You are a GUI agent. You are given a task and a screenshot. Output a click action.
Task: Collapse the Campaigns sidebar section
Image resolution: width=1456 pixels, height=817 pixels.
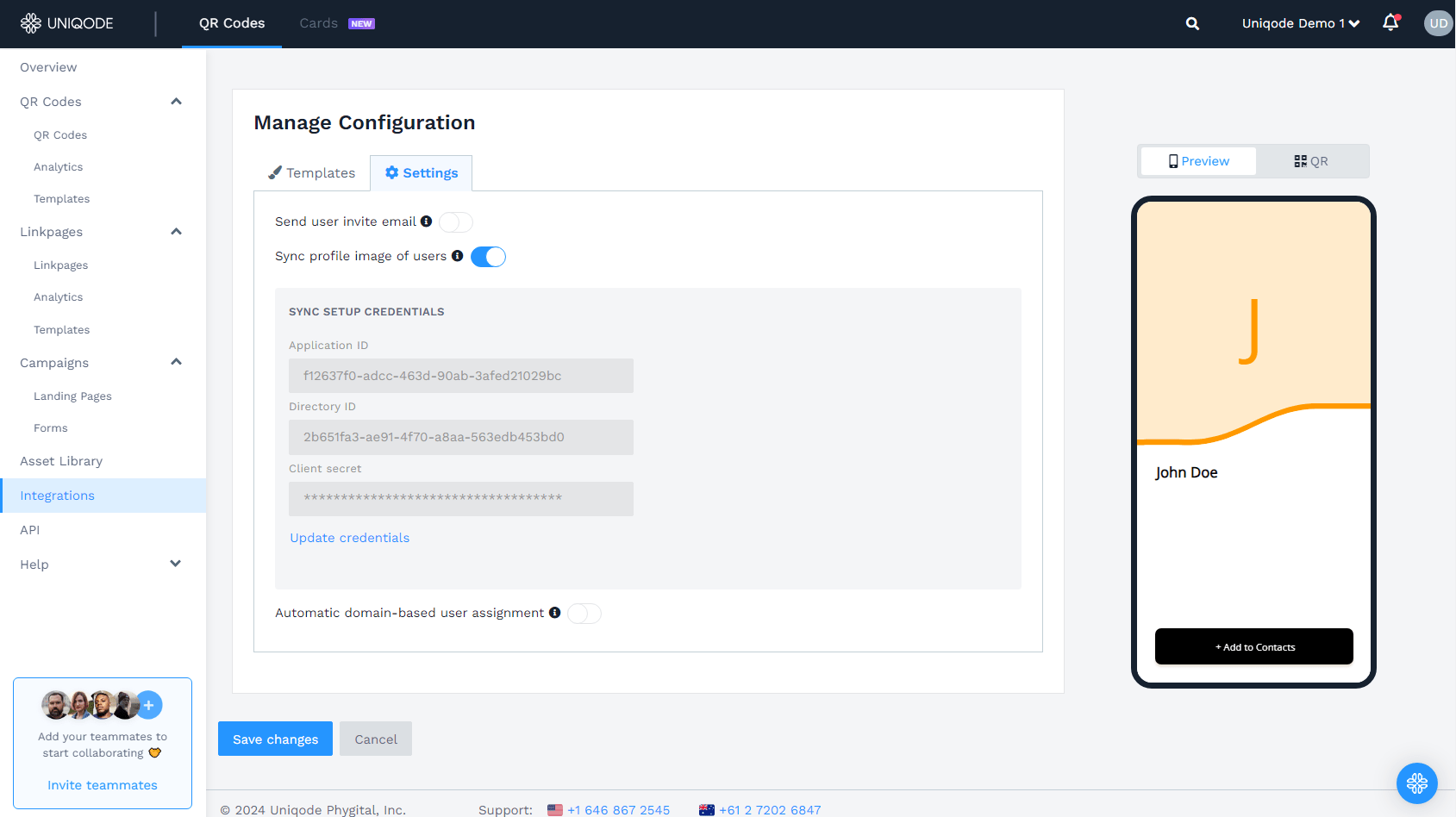click(176, 362)
